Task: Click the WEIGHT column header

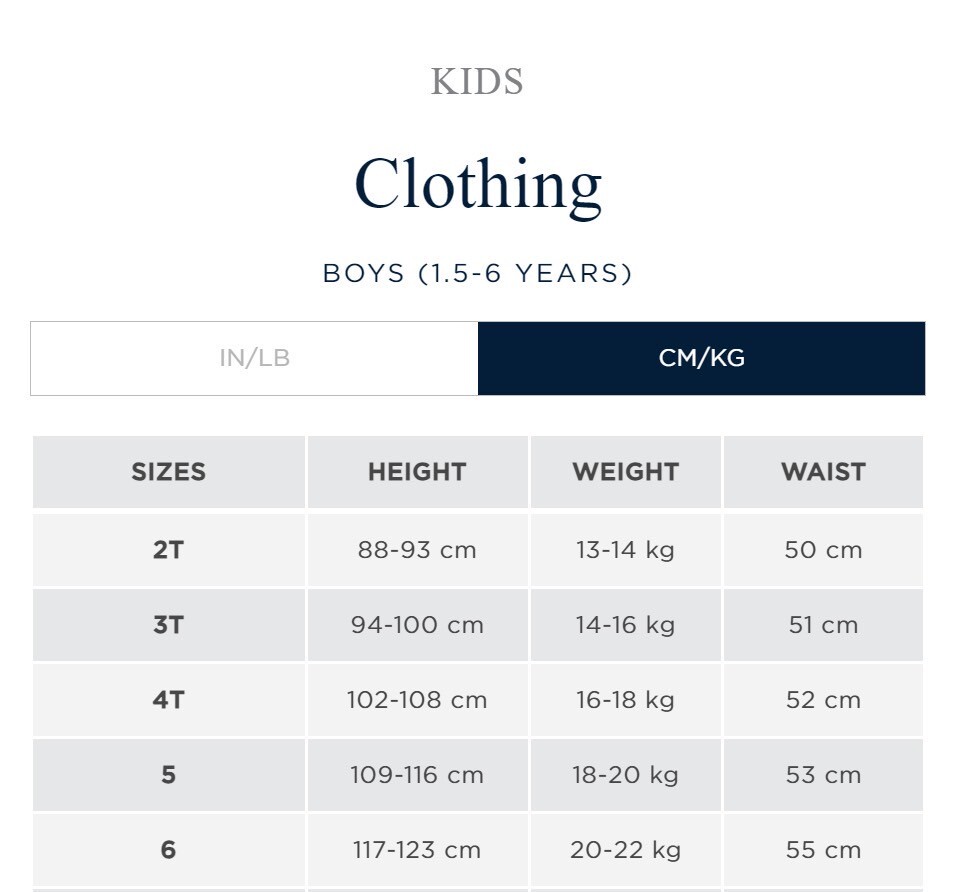Action: (625, 472)
